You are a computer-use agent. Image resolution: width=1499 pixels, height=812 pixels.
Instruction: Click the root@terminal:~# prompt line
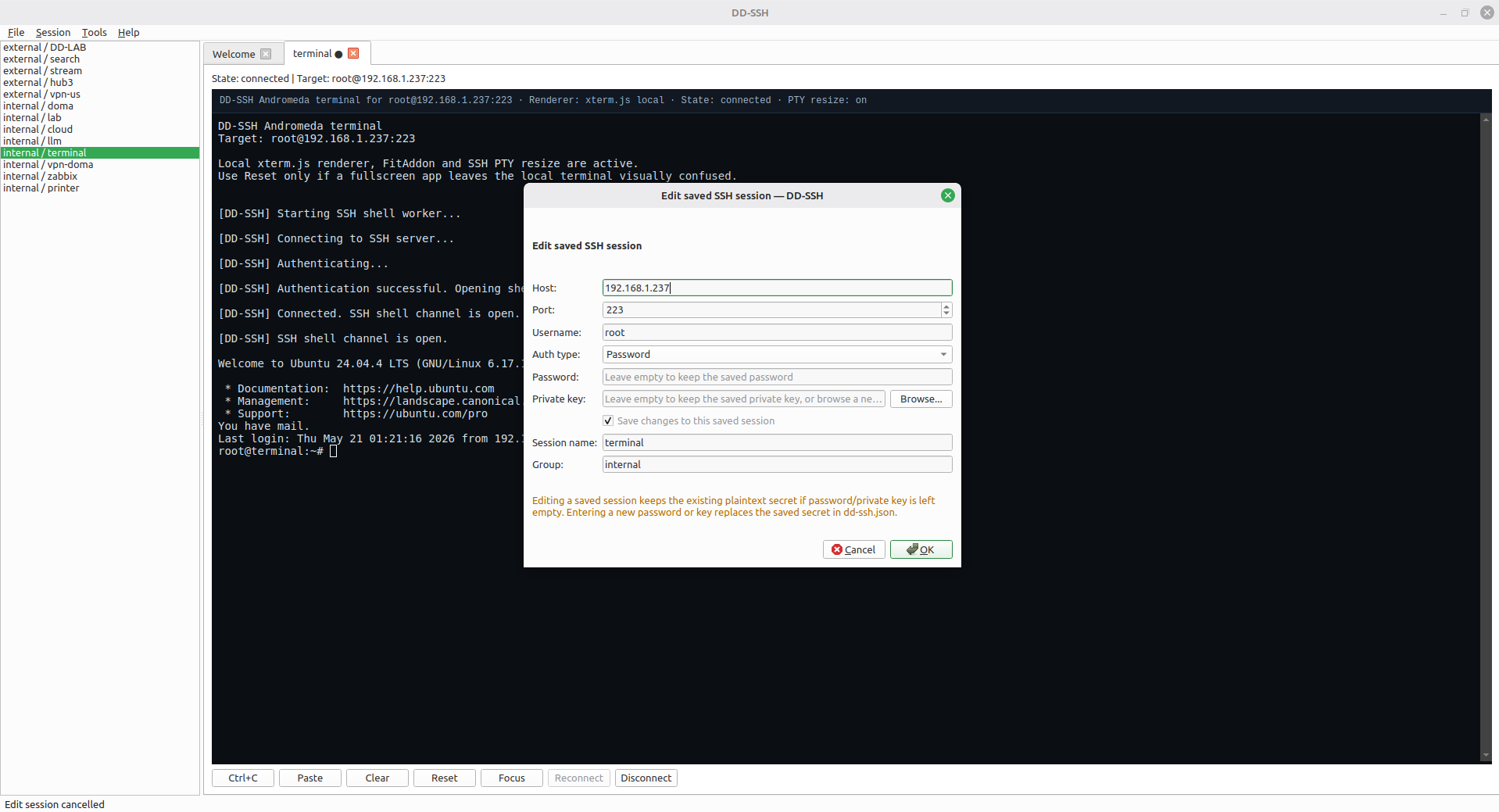[270, 451]
